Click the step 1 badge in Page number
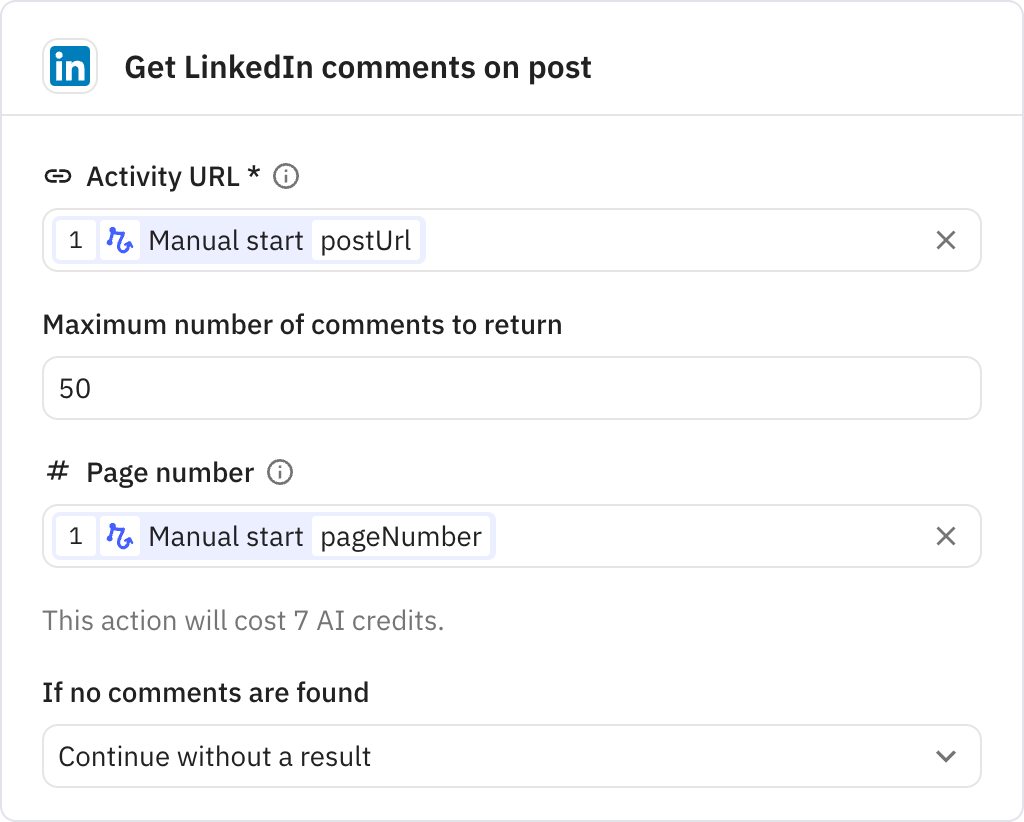This screenshot has height=822, width=1024. (x=76, y=536)
